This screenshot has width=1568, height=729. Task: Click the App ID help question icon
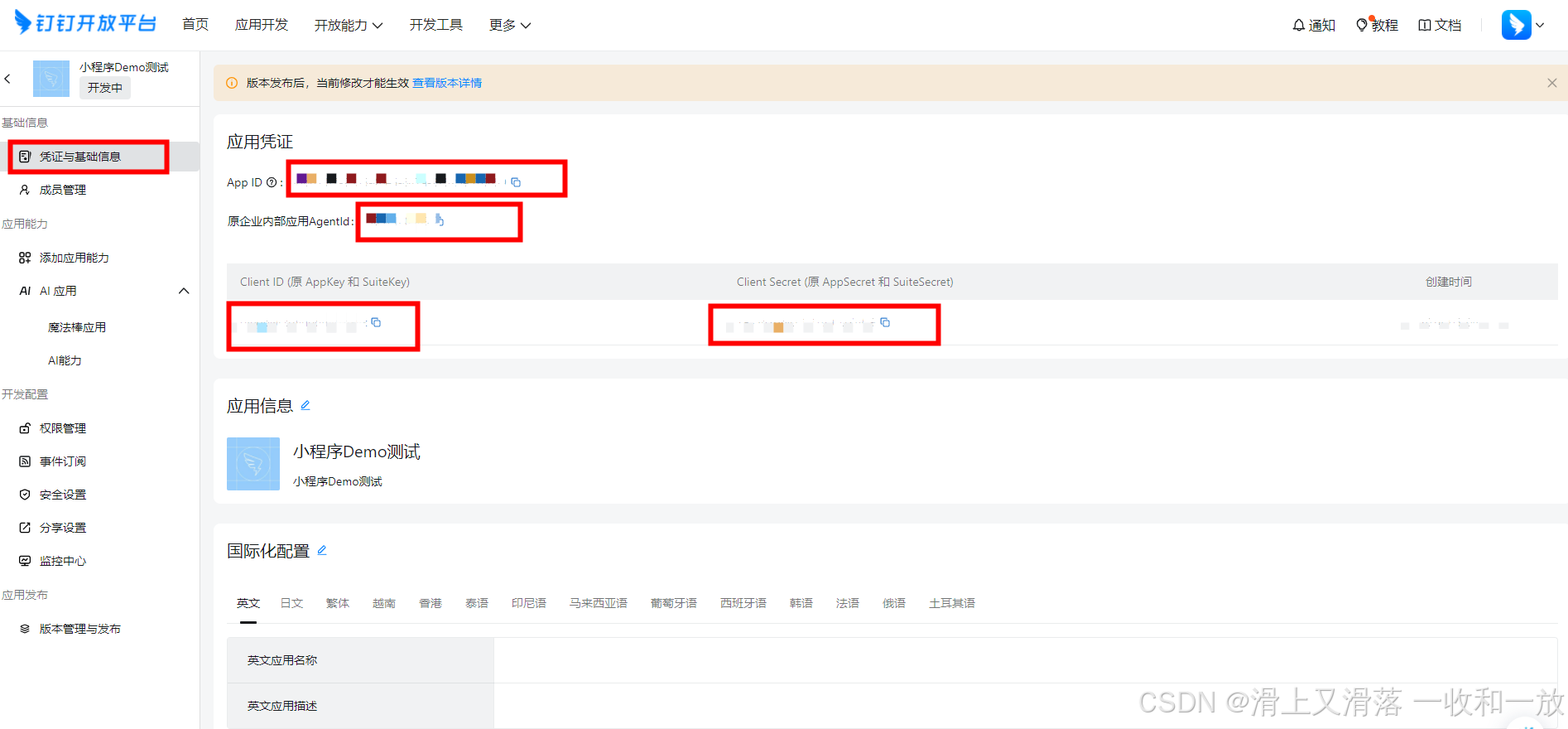272,182
